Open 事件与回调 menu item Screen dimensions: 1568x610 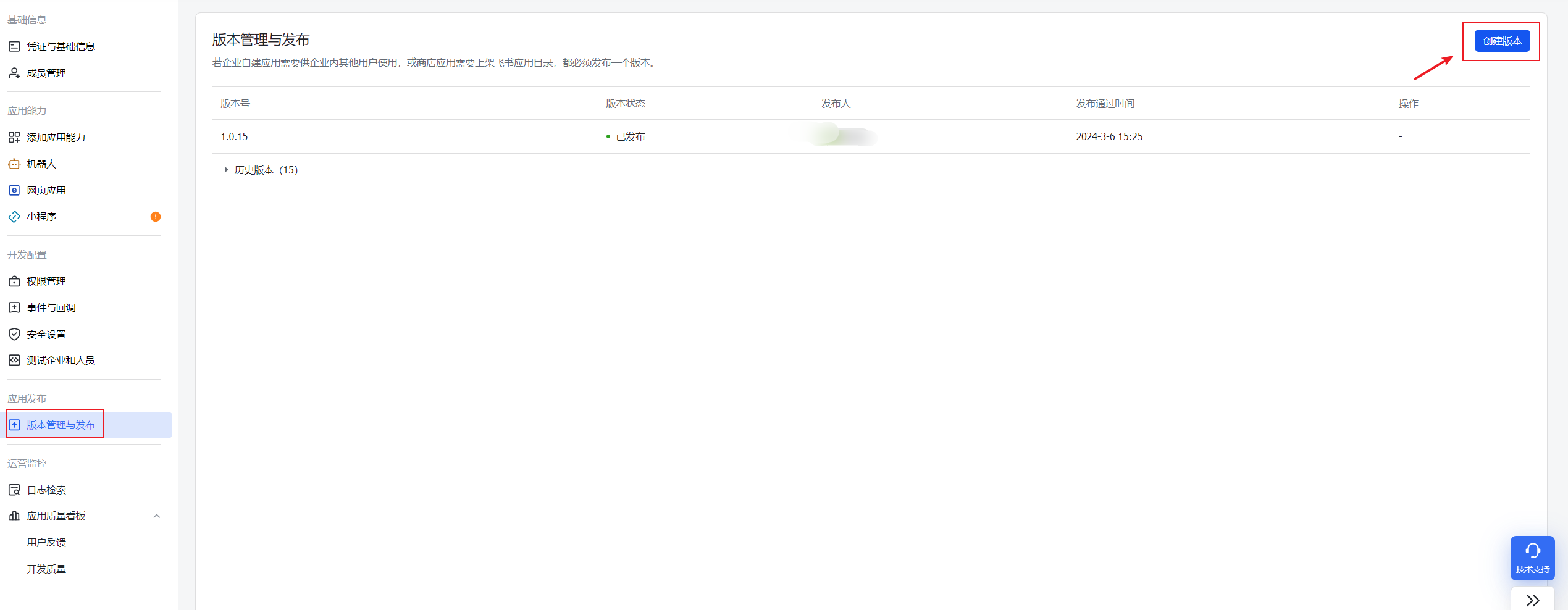(x=51, y=307)
